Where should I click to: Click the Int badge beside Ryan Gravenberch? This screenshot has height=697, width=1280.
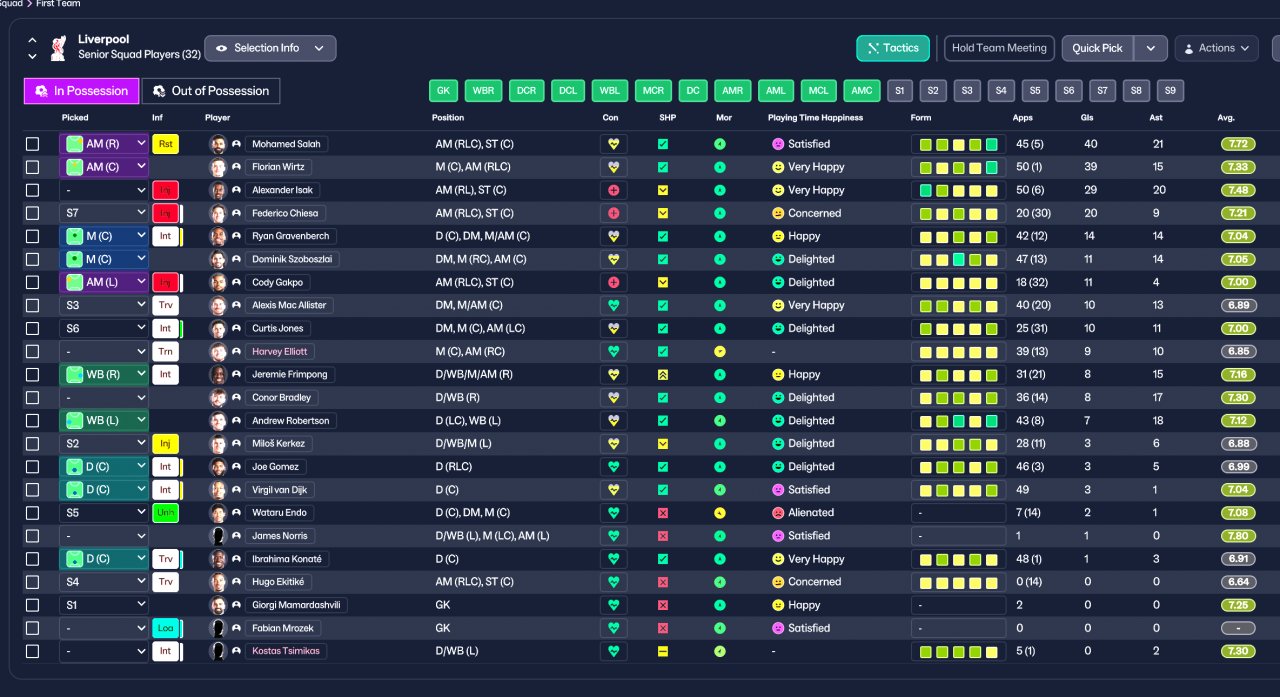coord(165,236)
